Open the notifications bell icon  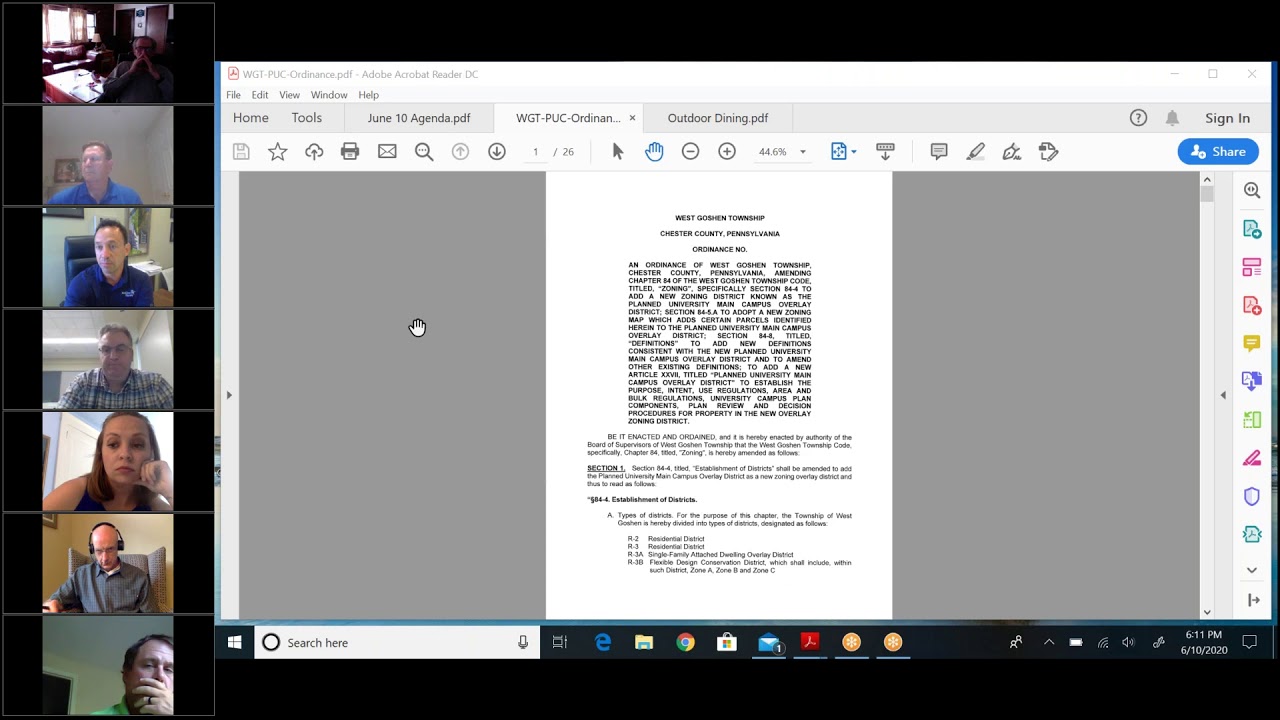pos(1172,118)
